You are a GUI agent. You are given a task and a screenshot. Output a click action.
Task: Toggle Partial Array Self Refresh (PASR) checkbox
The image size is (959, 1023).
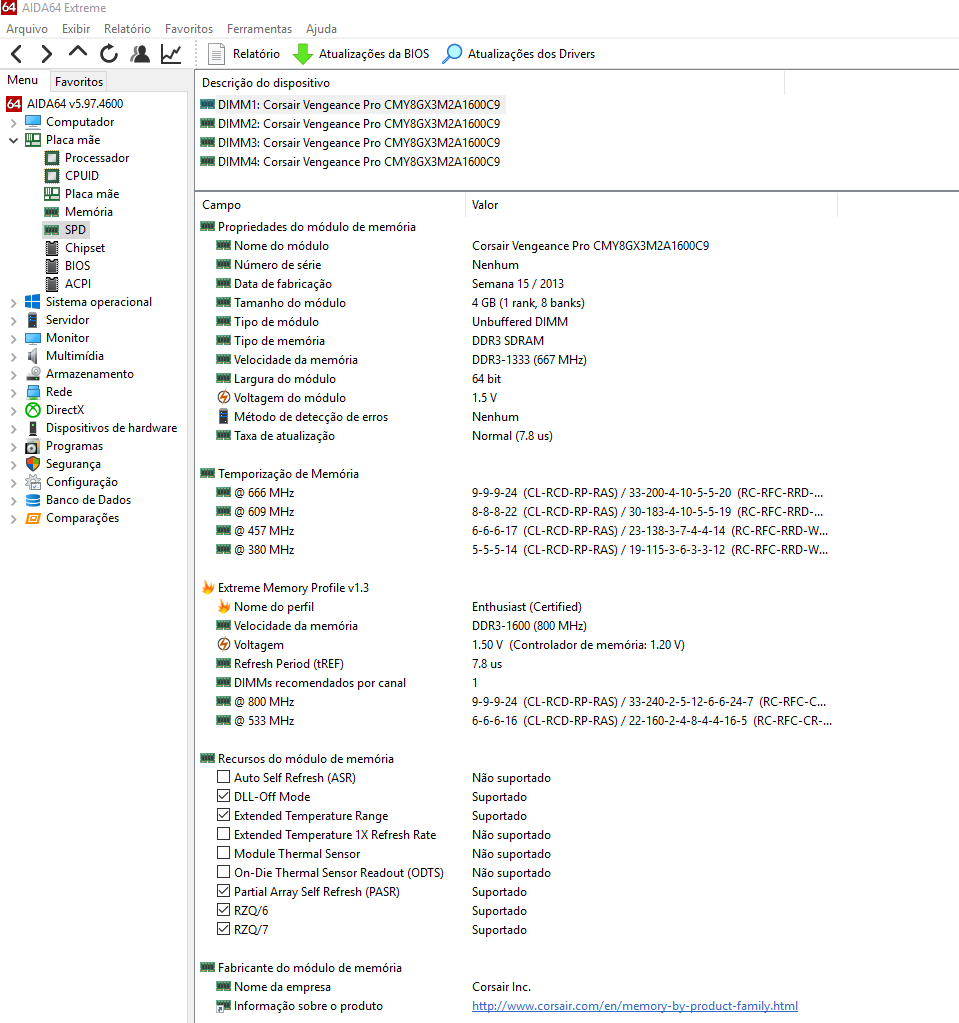(x=223, y=891)
